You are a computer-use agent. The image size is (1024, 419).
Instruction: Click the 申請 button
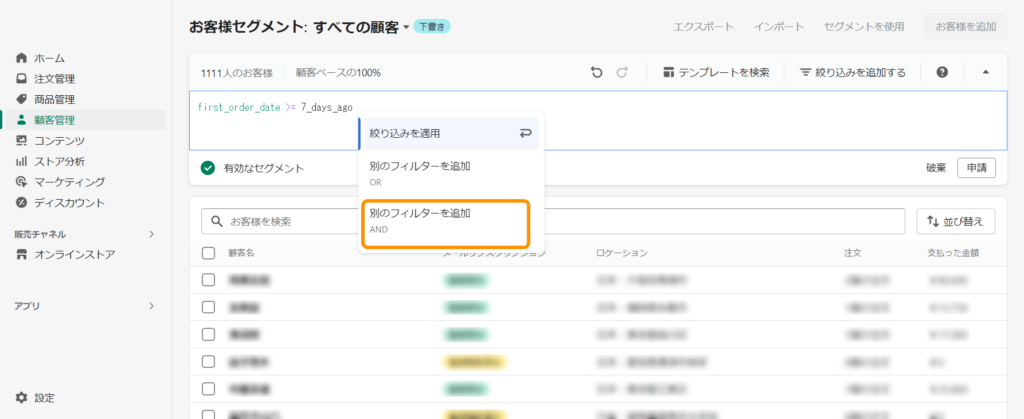pos(976,168)
